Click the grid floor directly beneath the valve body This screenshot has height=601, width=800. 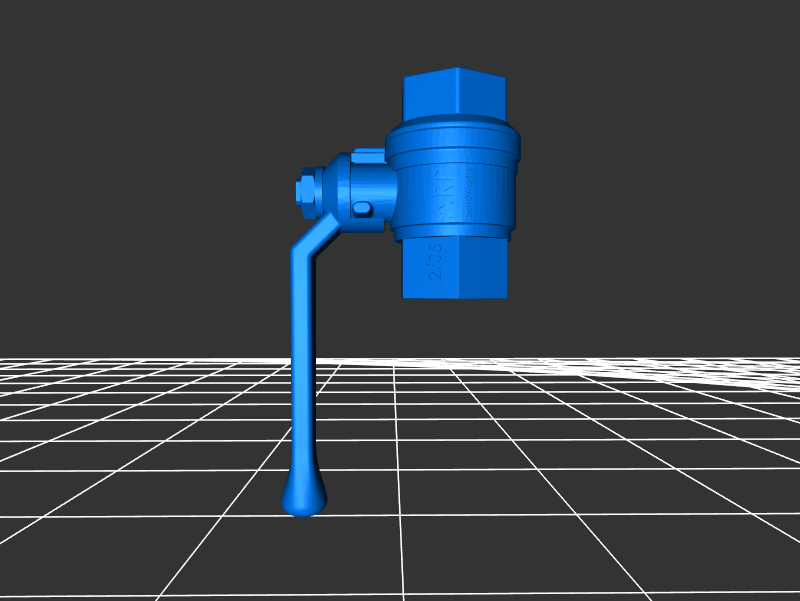[455, 400]
